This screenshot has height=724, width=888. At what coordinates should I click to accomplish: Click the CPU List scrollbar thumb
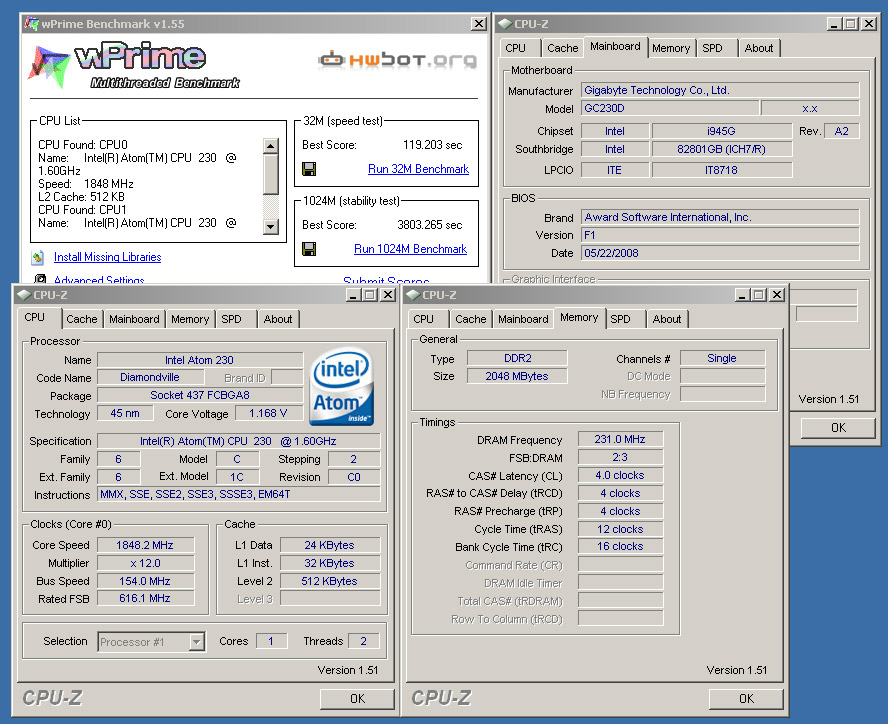[271, 174]
